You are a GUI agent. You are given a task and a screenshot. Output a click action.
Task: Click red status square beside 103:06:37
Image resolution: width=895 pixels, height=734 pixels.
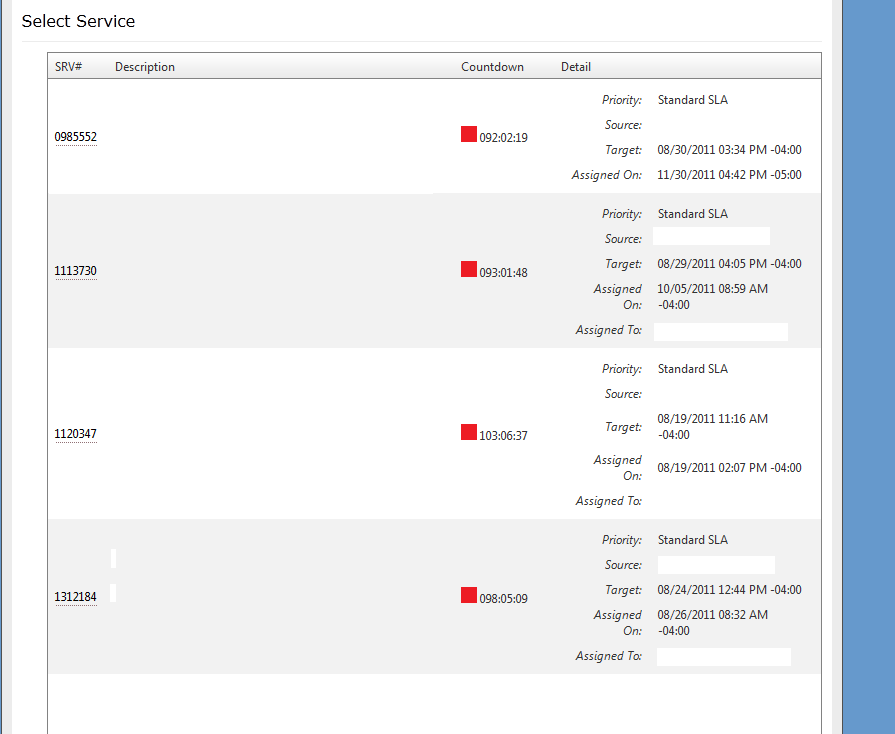(468, 432)
